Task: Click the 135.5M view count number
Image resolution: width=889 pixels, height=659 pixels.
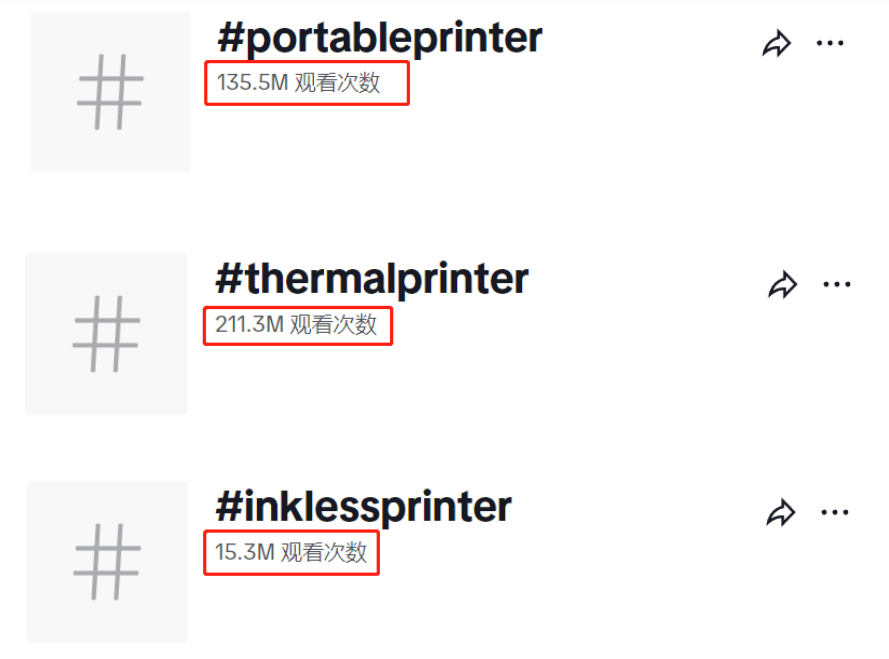Action: point(253,83)
